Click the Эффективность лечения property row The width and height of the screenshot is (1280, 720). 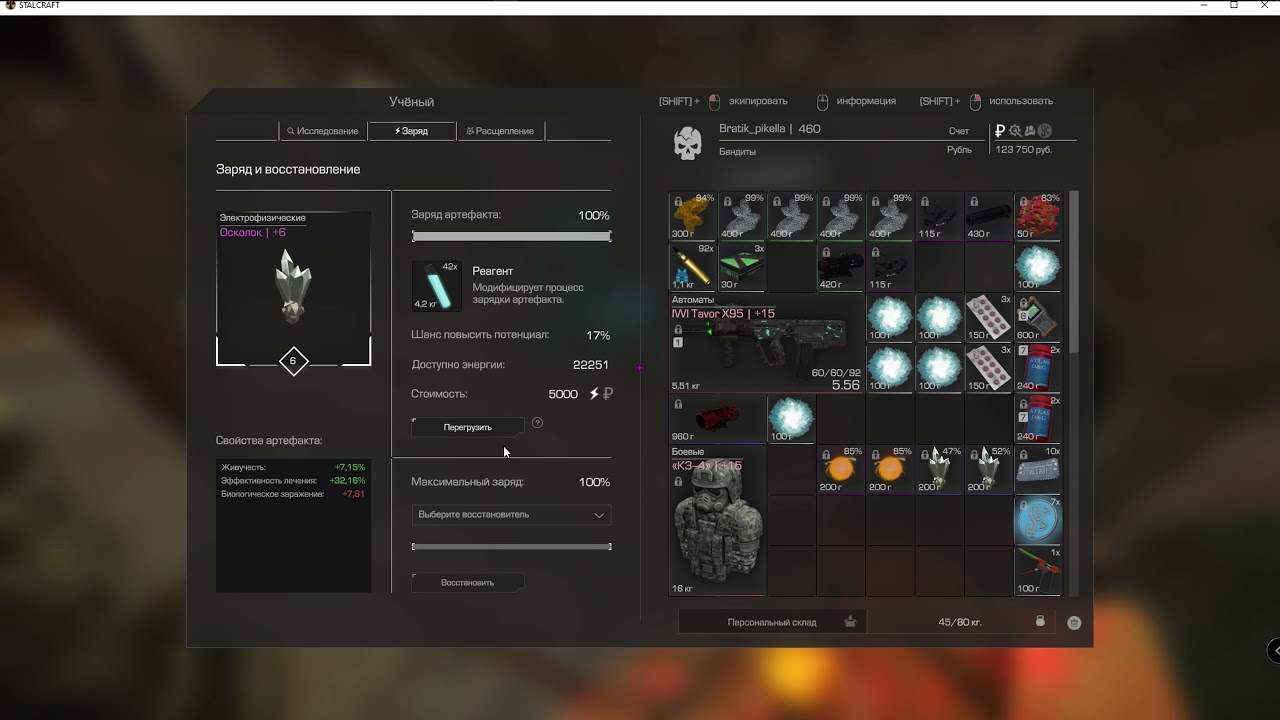[293, 481]
